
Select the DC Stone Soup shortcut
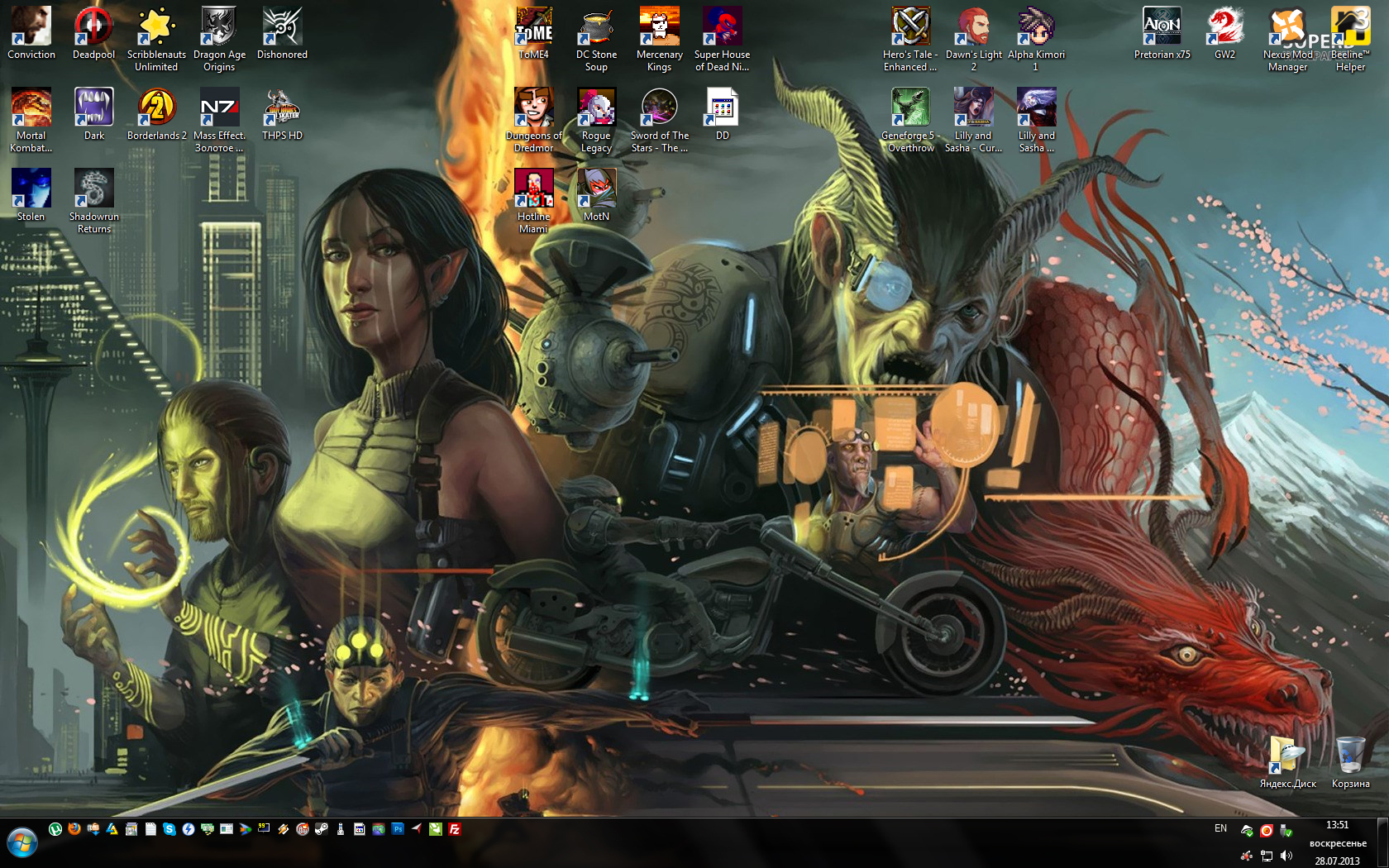click(x=596, y=39)
